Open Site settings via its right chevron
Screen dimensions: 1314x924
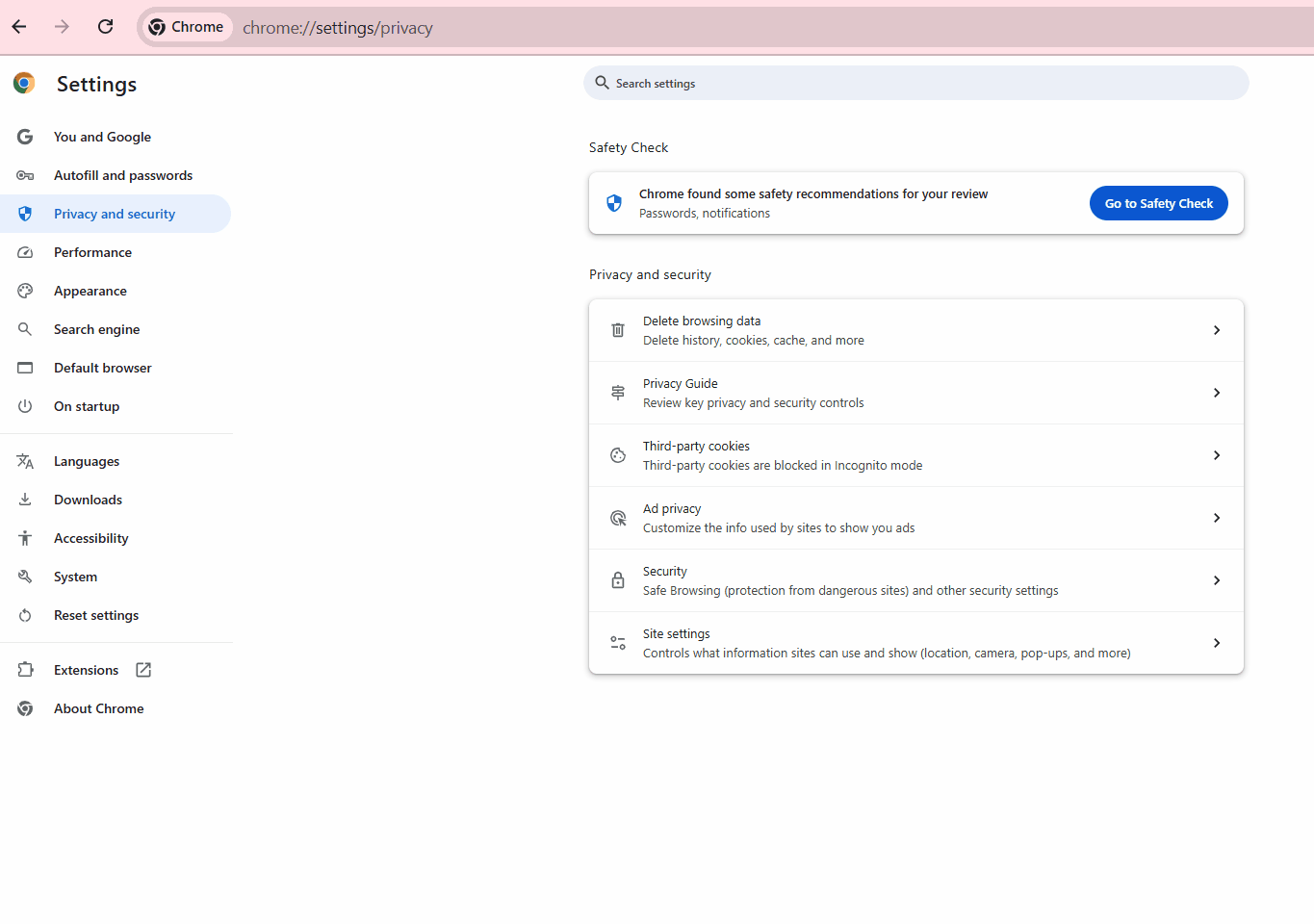1217,643
